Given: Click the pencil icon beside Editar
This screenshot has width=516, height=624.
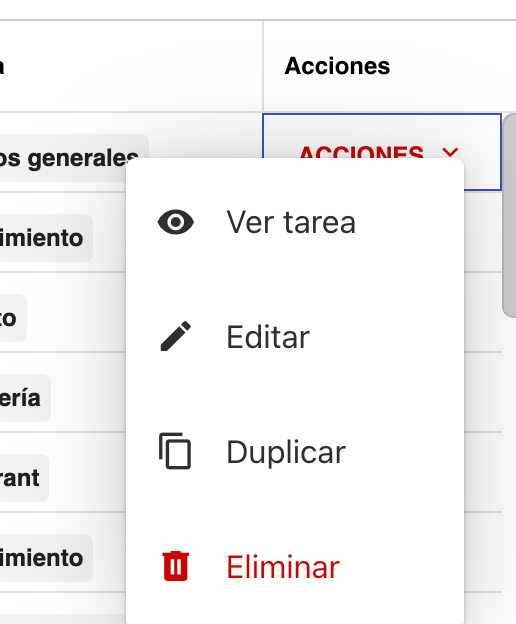Looking at the screenshot, I should click(175, 336).
